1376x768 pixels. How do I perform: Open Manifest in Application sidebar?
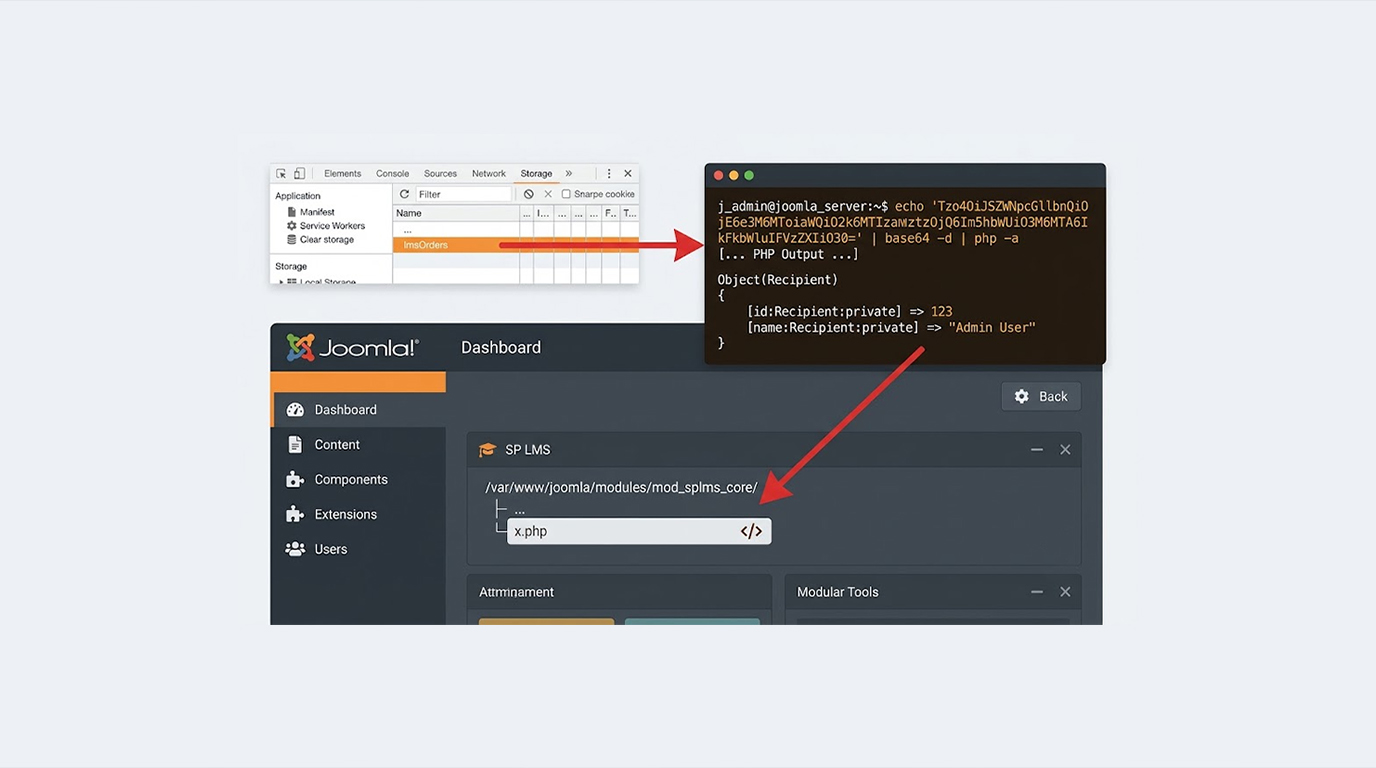[x=317, y=212]
